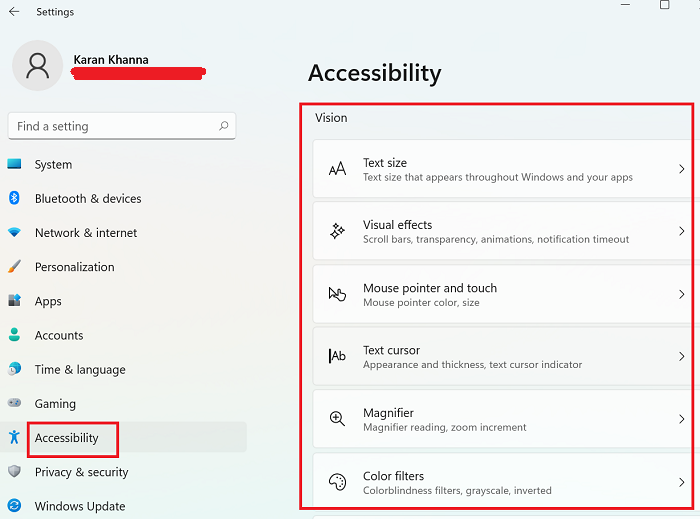Open System settings category
Image resolution: width=700 pixels, height=519 pixels.
point(53,165)
